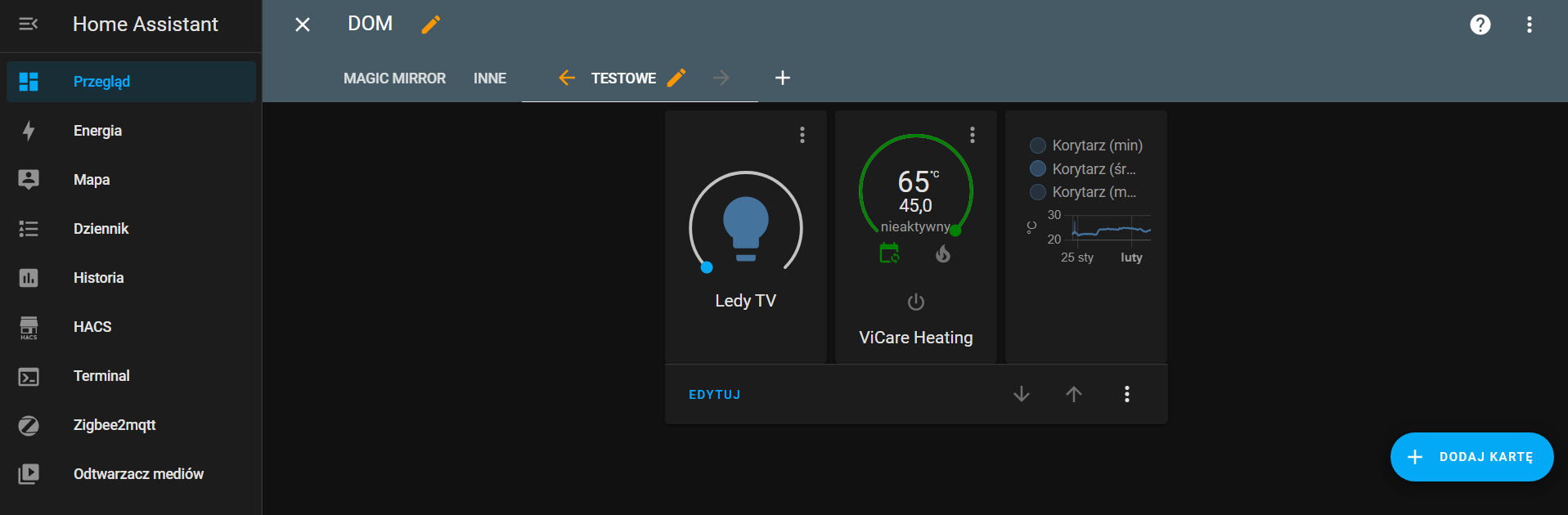
Task: Select the green calendar schedule mode icon
Action: [889, 253]
